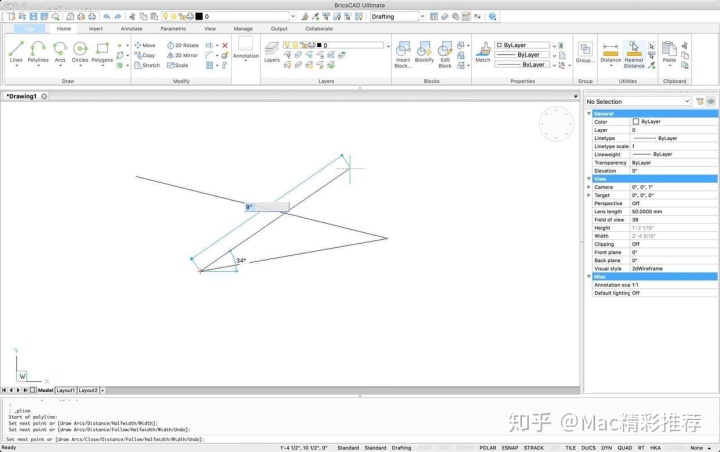Image resolution: width=720 pixels, height=452 pixels.
Task: Click the New drawing icon
Action: pos(11,17)
